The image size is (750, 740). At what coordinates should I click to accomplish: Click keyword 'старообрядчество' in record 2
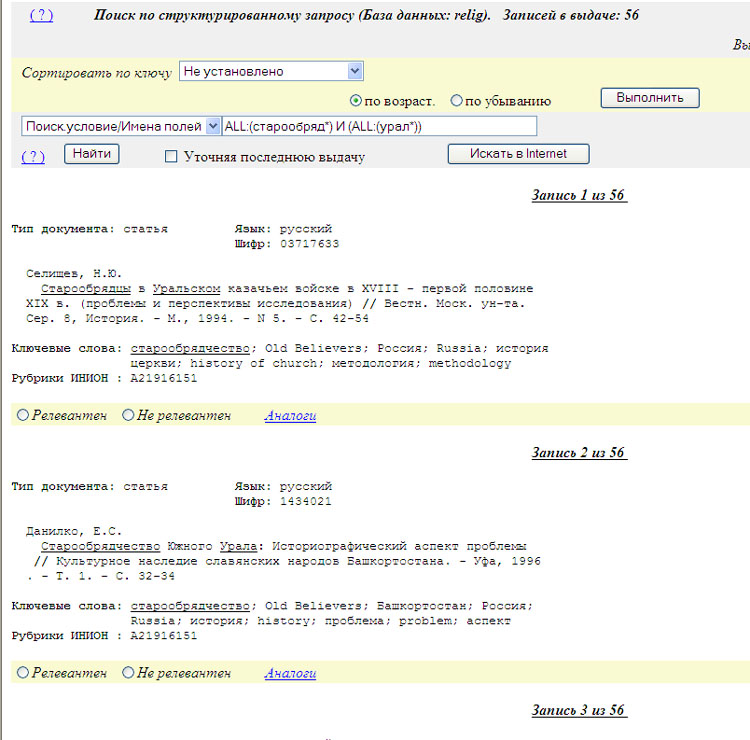(x=190, y=606)
